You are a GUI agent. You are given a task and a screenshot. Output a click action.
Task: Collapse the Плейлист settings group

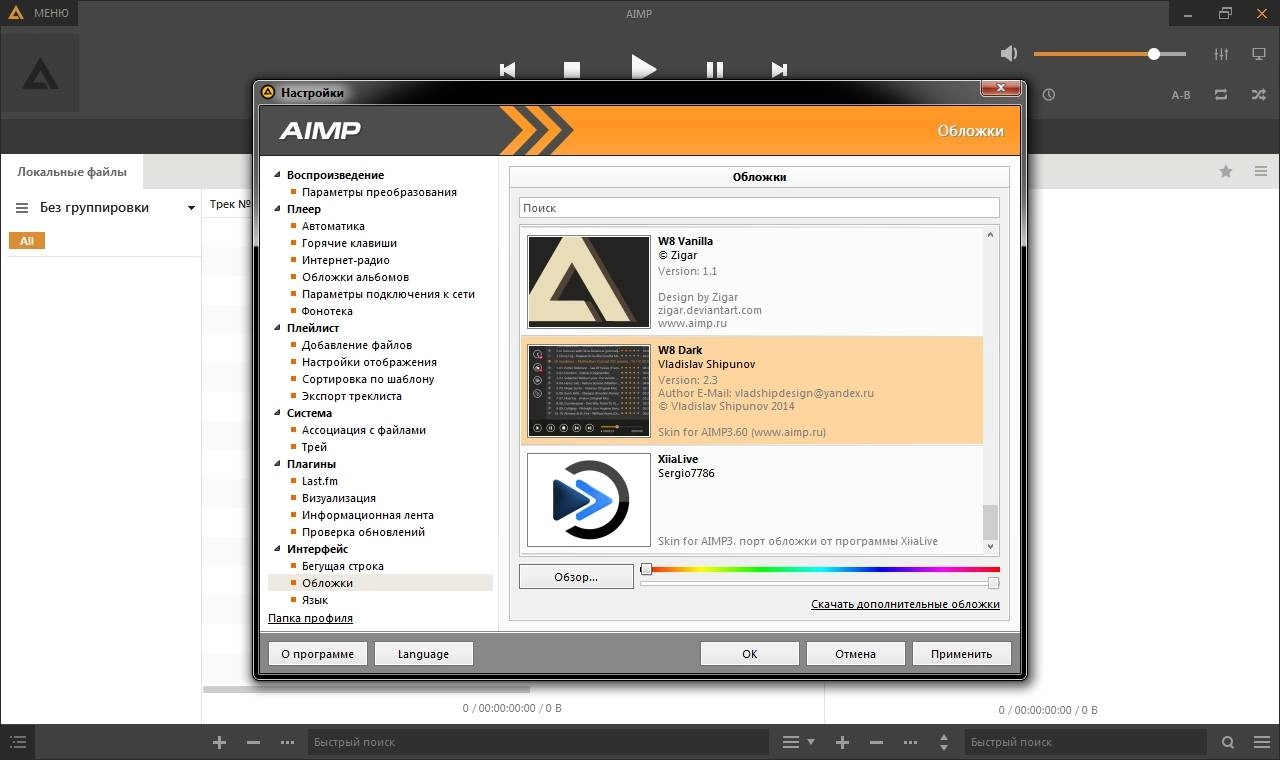[277, 329]
